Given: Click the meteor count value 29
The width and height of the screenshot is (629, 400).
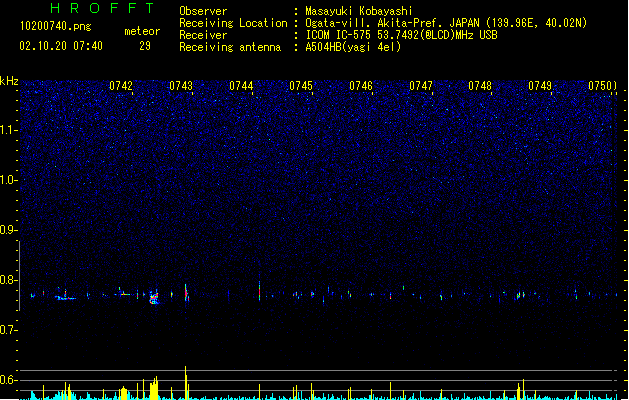Looking at the screenshot, I should [145, 46].
